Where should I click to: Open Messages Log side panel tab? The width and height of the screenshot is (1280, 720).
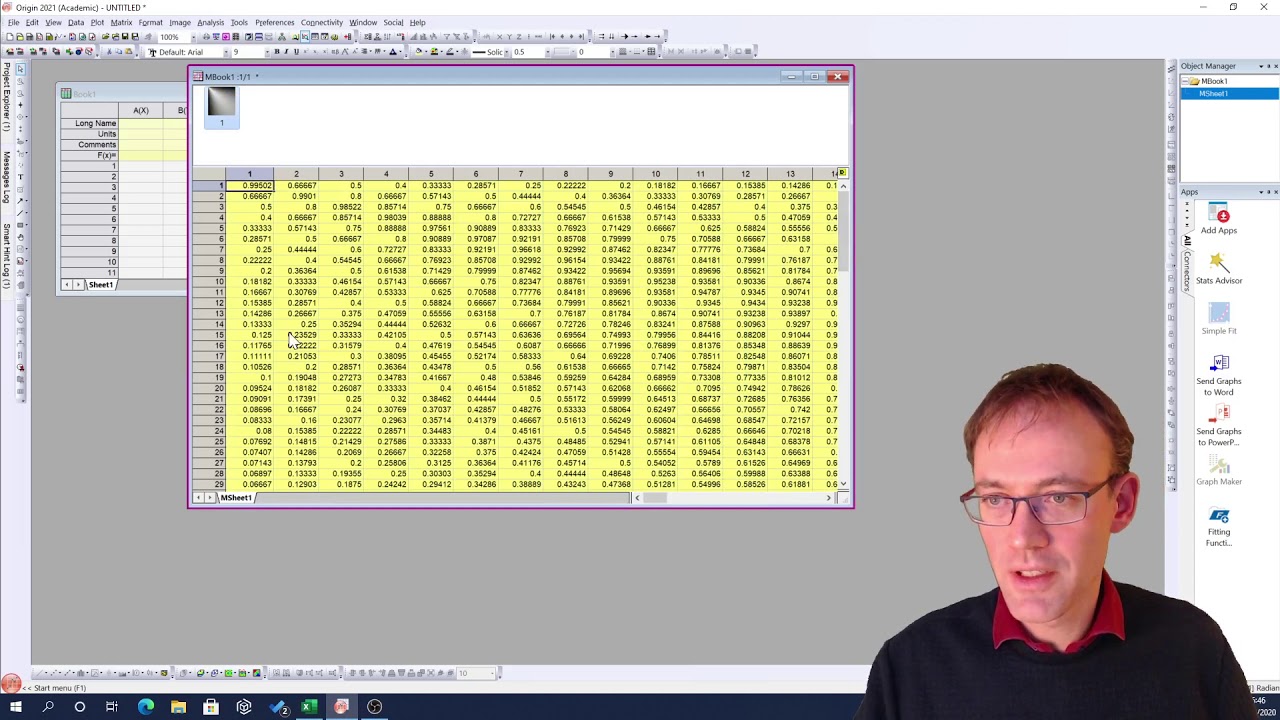point(6,177)
